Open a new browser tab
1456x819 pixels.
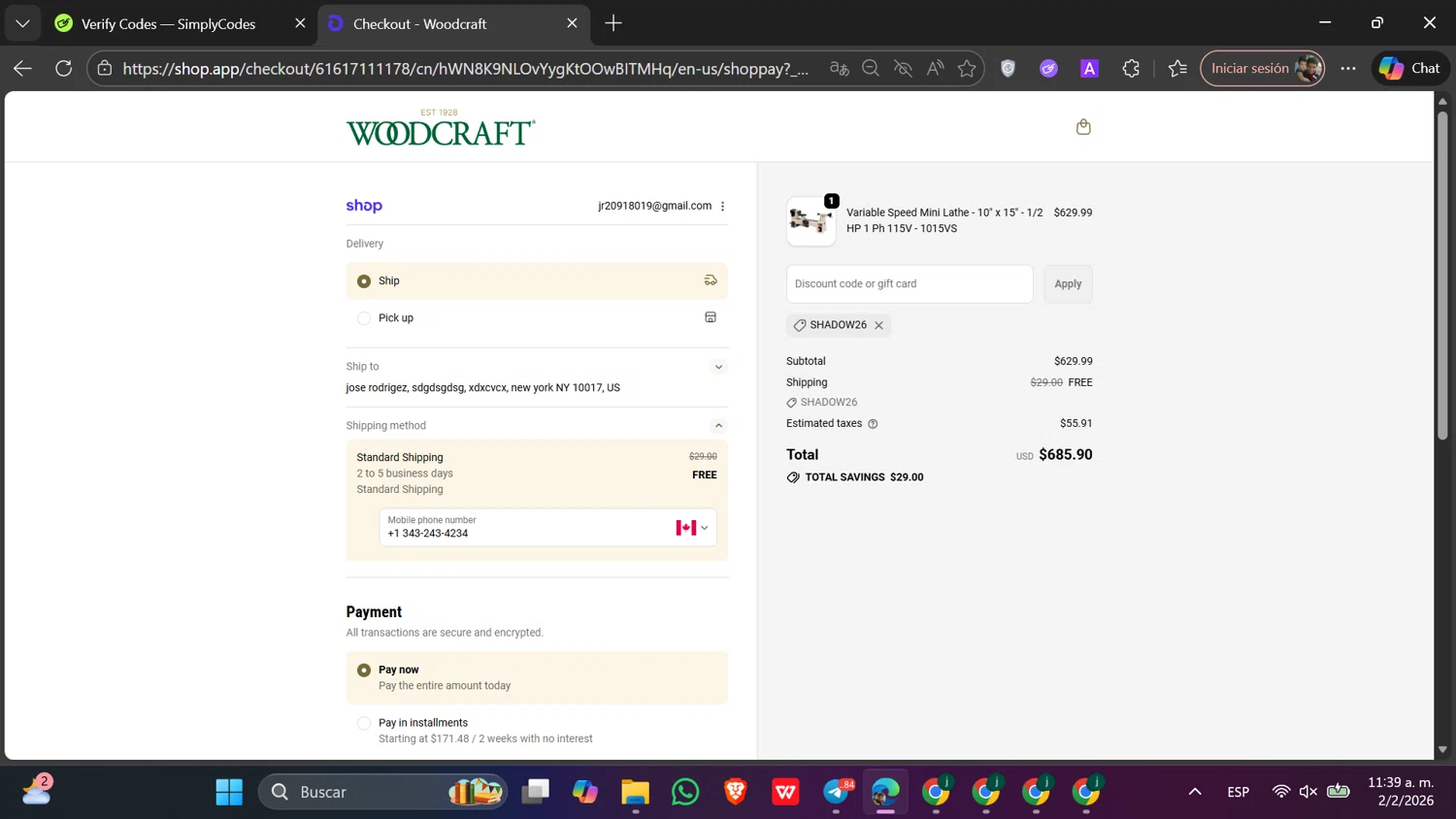coord(613,23)
